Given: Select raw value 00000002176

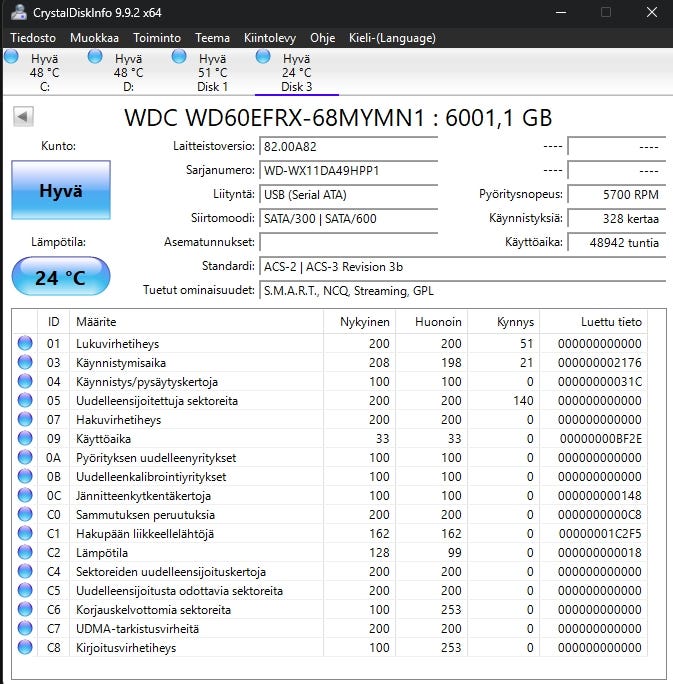Looking at the screenshot, I should click(600, 363).
